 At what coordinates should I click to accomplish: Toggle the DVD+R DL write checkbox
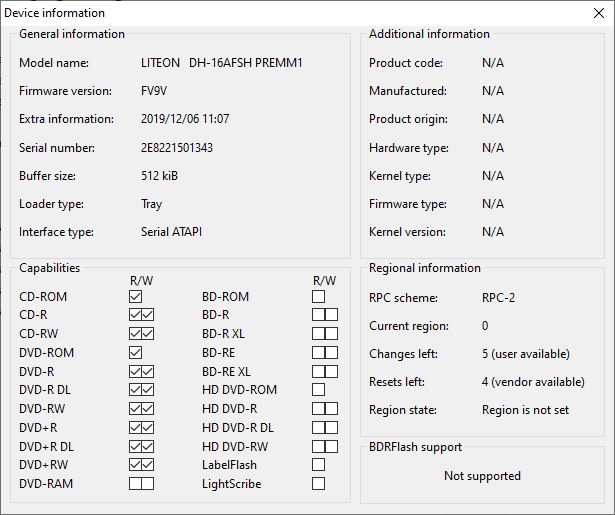click(148, 447)
